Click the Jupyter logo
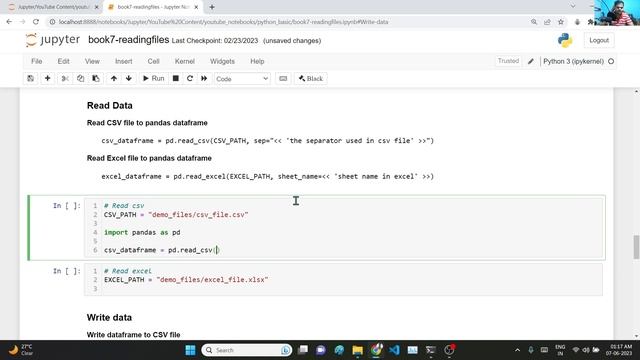 [x=53, y=40]
